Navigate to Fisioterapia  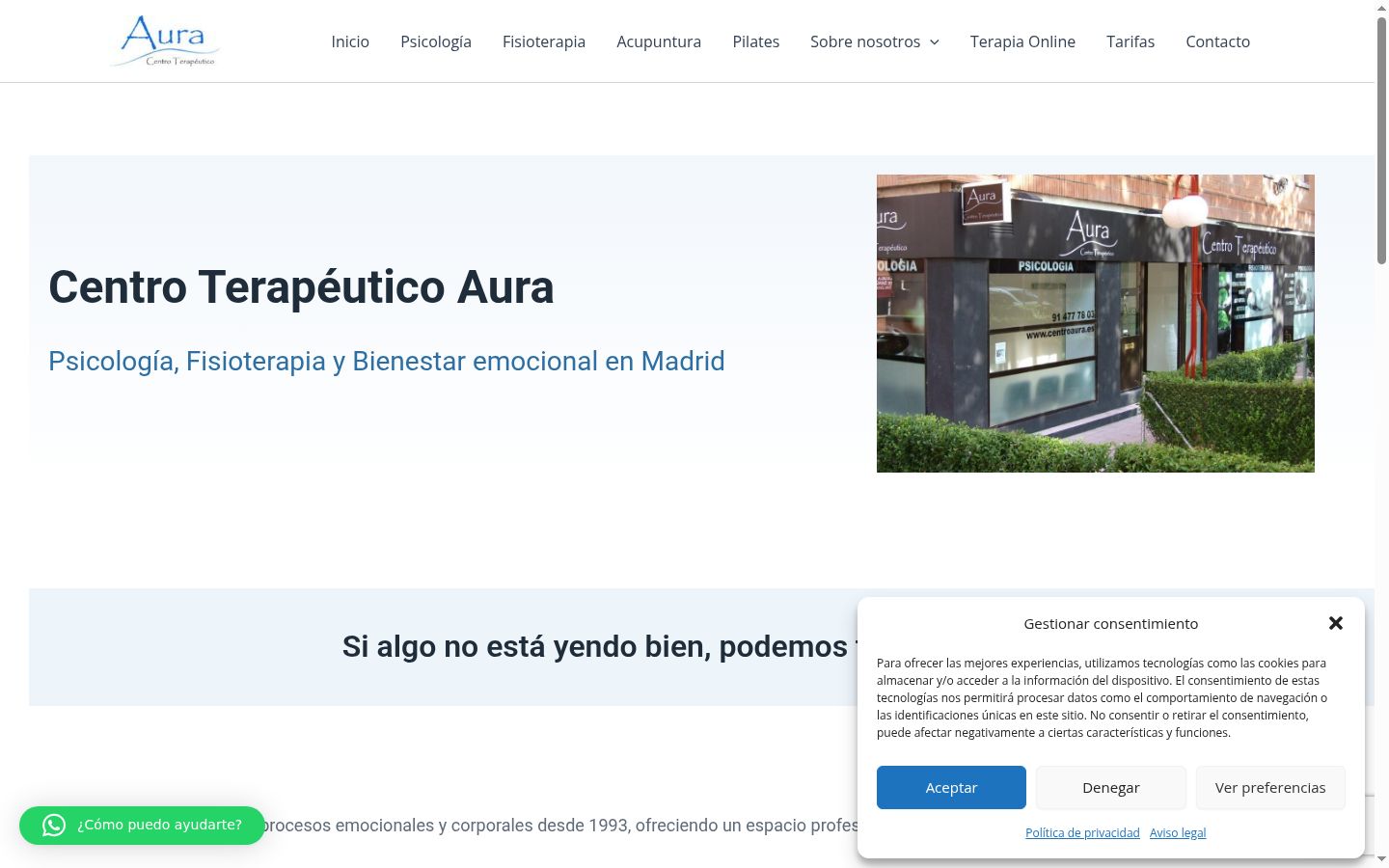click(x=544, y=41)
